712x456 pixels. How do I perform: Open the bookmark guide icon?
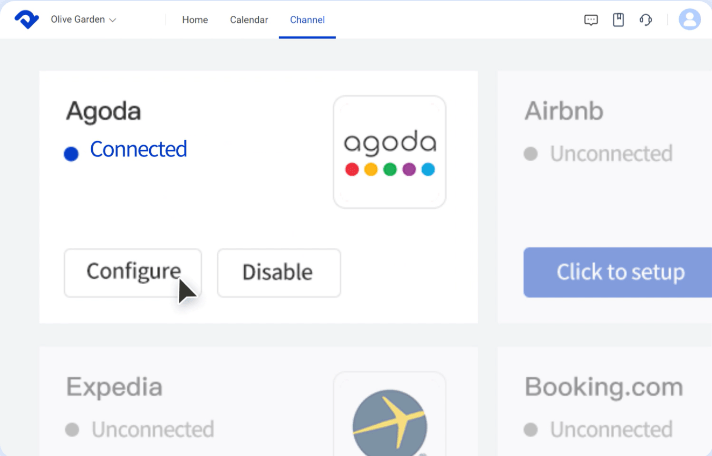coord(618,20)
